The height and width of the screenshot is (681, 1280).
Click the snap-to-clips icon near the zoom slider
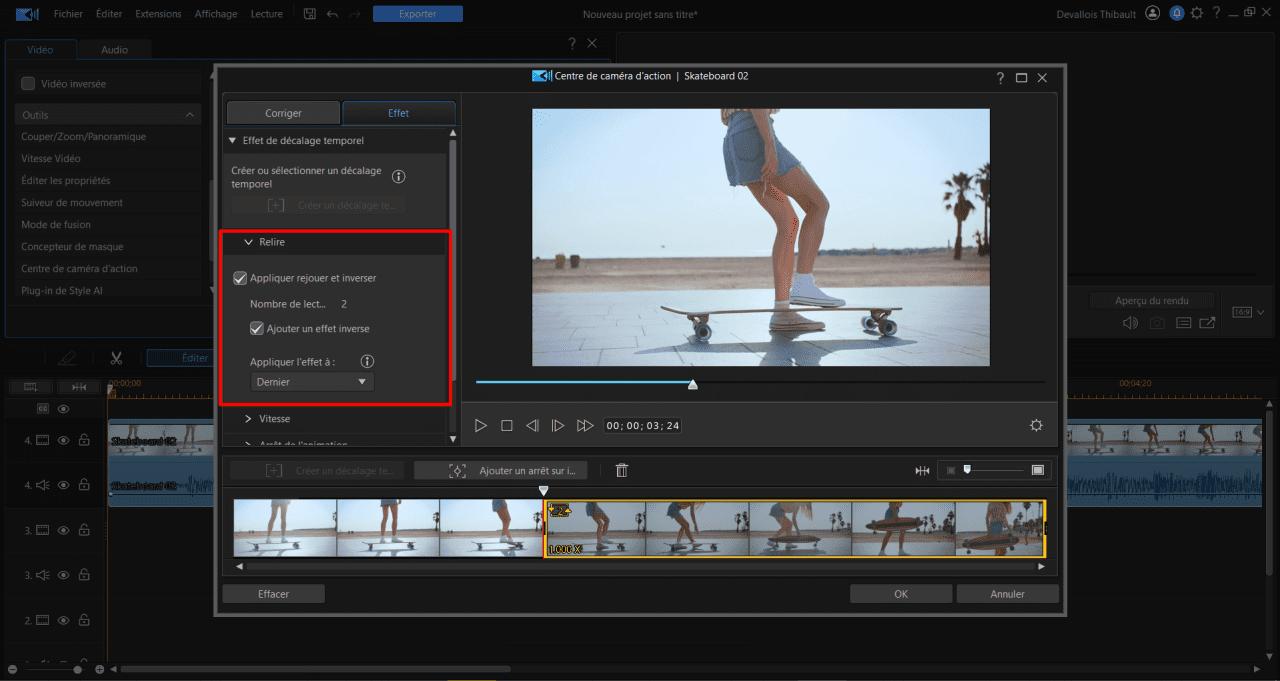click(922, 469)
